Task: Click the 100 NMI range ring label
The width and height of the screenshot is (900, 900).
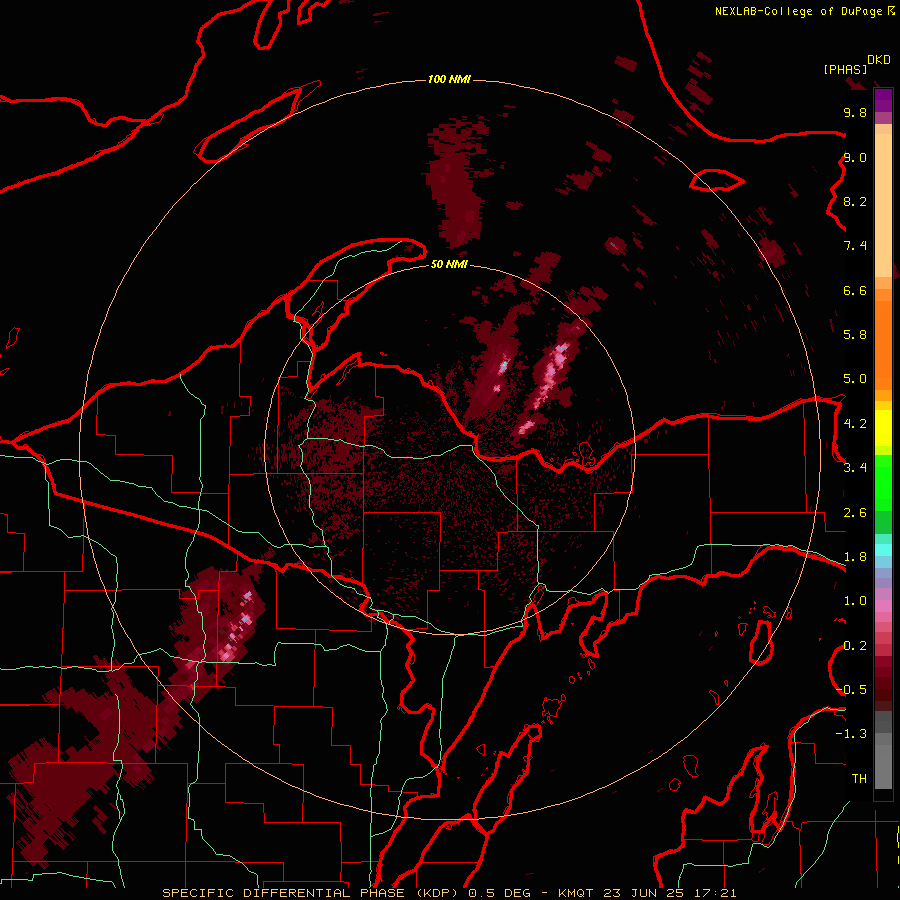Action: [x=449, y=79]
